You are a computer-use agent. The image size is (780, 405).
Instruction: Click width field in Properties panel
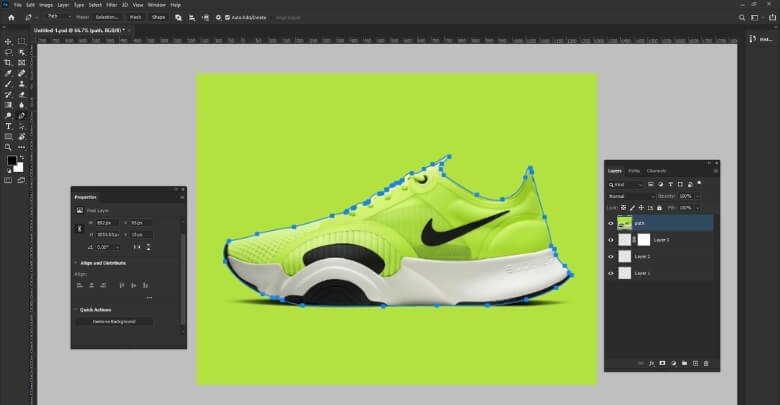(107, 223)
